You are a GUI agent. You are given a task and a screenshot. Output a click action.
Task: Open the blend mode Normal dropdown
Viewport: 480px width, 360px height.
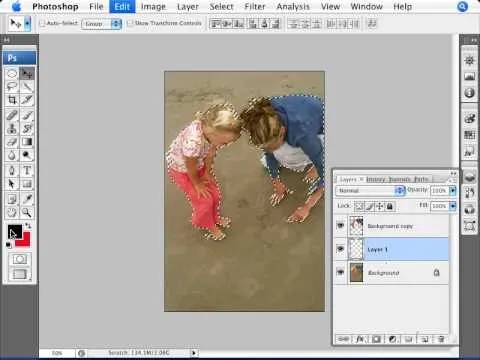point(370,191)
